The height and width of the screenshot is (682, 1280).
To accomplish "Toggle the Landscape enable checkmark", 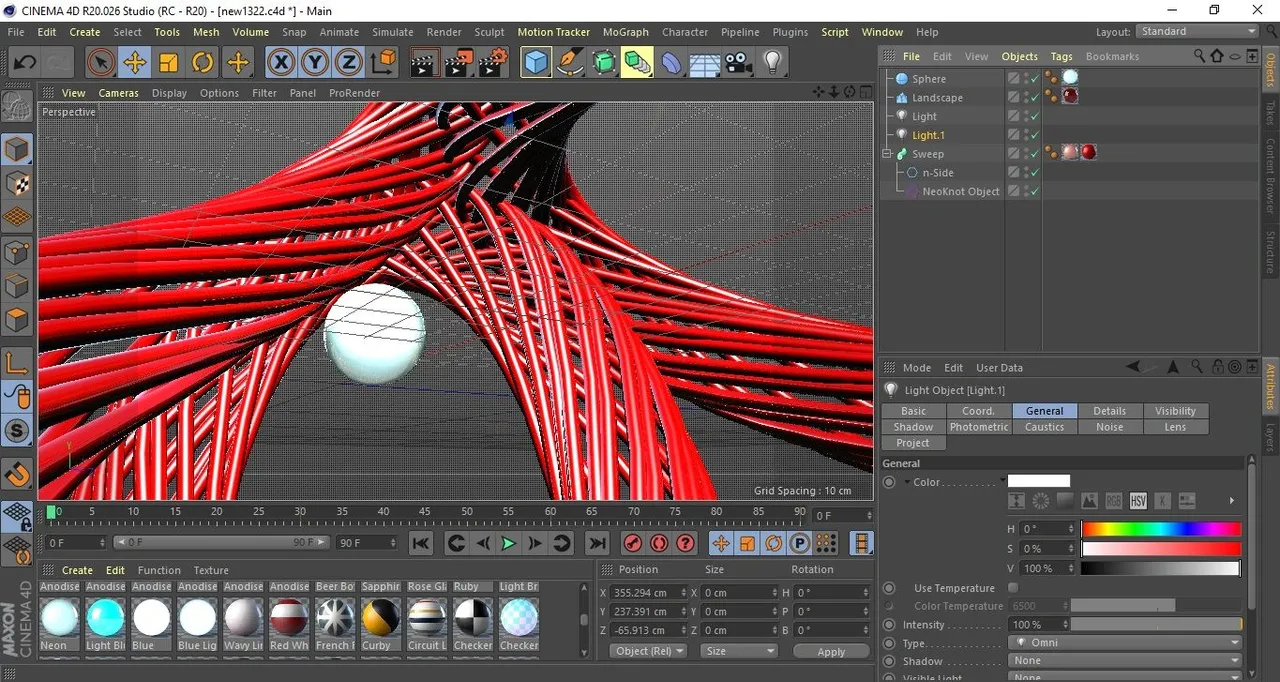I will [x=1035, y=97].
